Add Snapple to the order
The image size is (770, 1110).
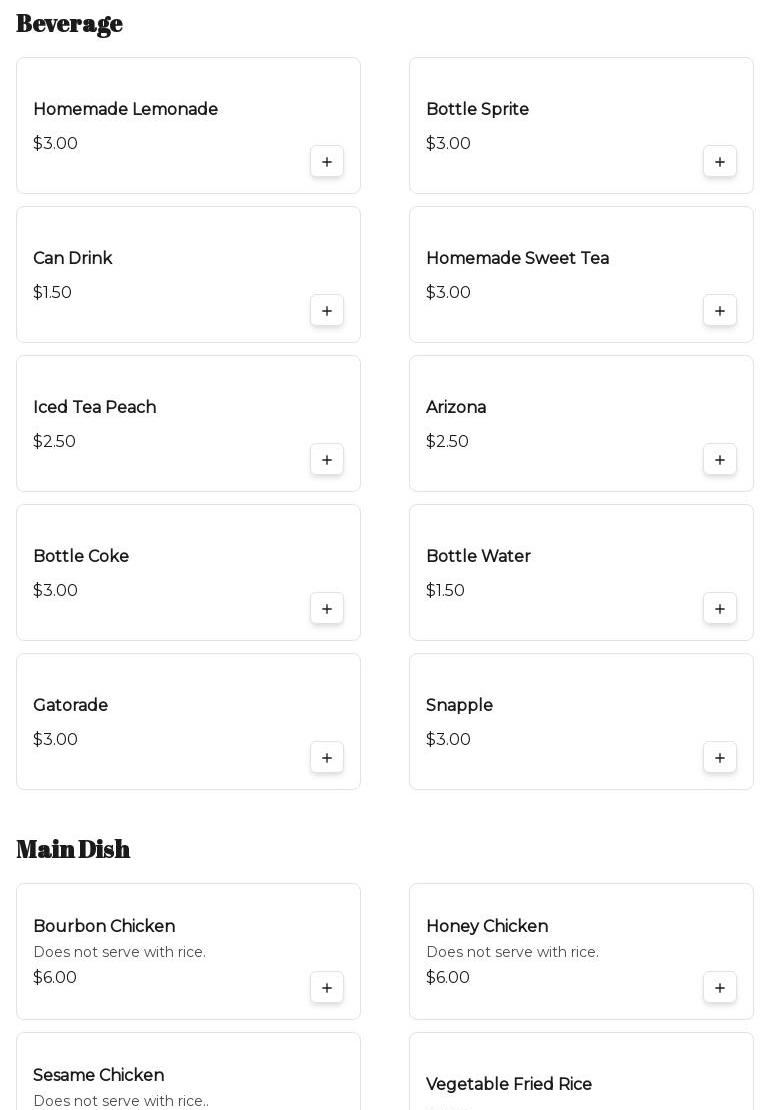[720, 758]
